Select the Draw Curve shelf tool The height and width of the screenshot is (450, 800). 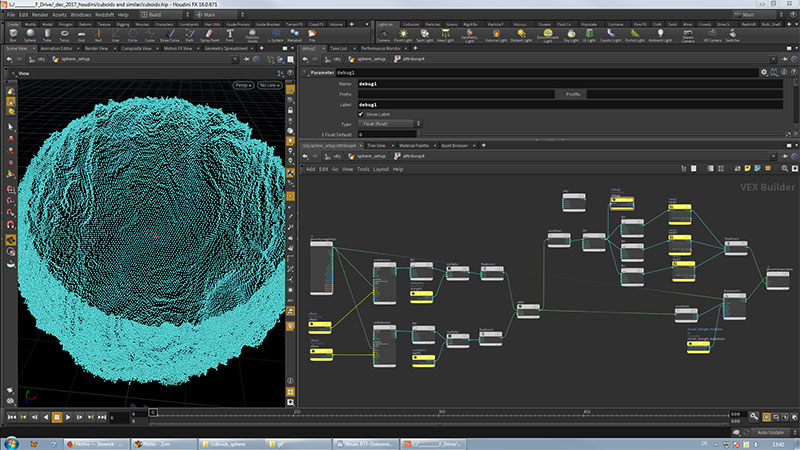pyautogui.click(x=170, y=35)
